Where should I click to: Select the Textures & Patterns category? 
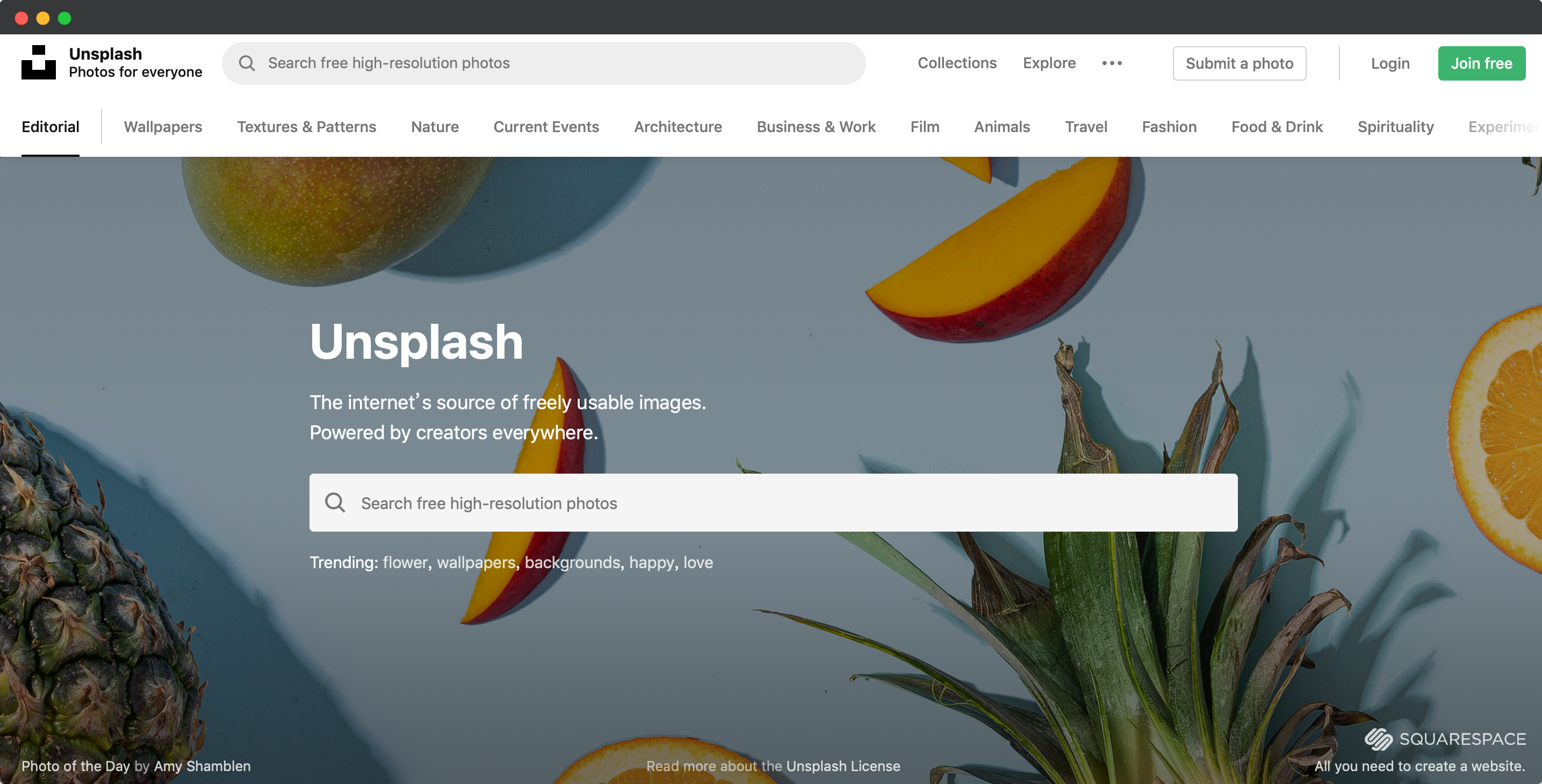[x=306, y=127]
